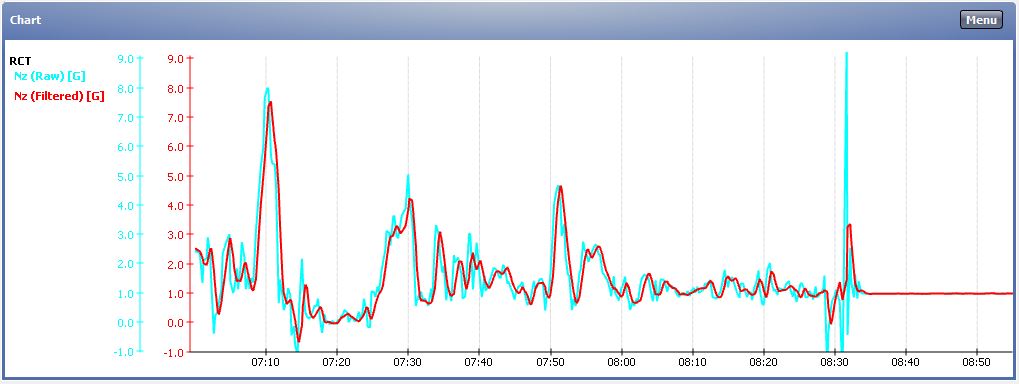Click the red filtered peak near 7.5 G
Image resolution: width=1019 pixels, height=384 pixels.
pos(270,102)
